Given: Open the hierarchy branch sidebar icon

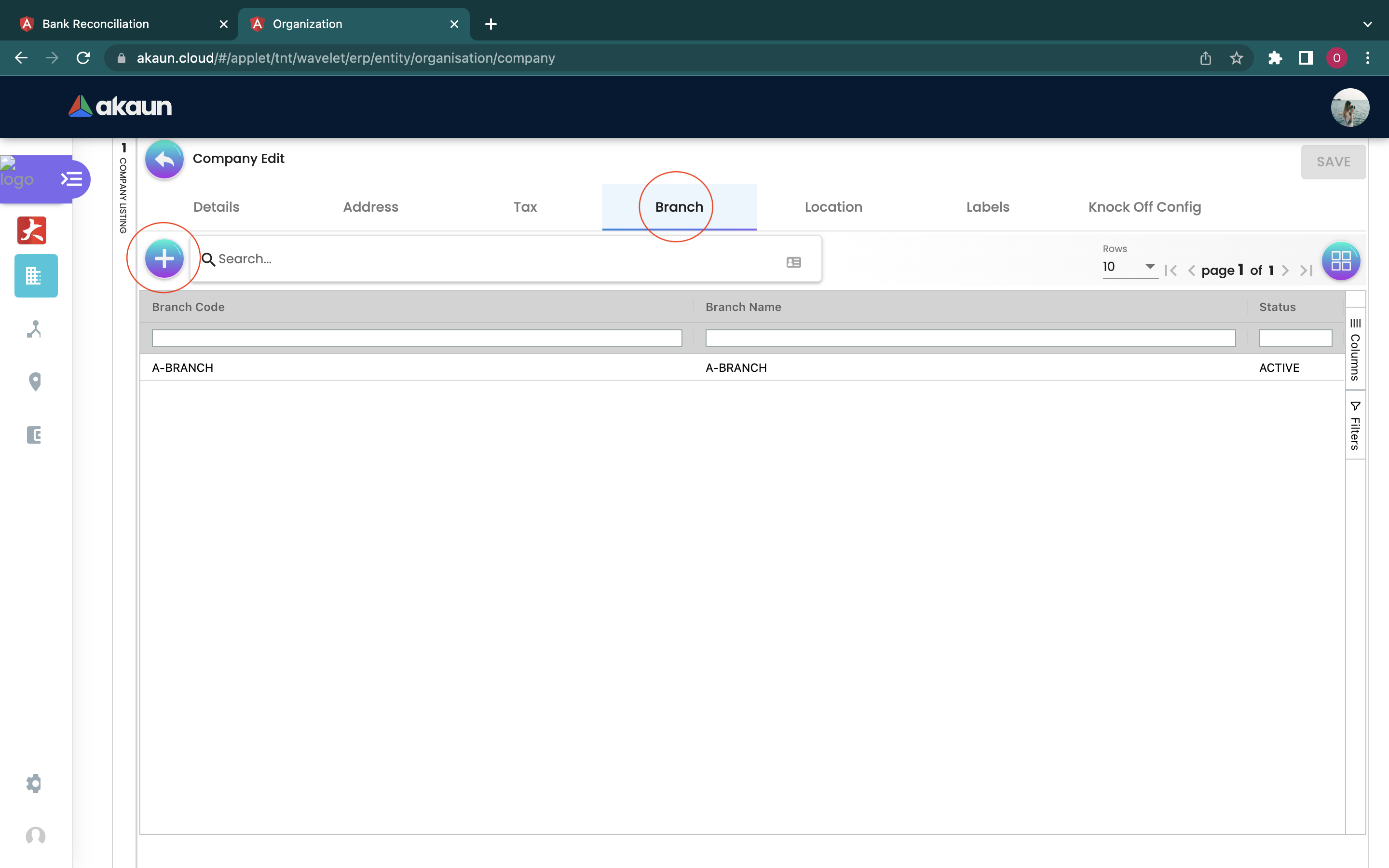Looking at the screenshot, I should point(34,329).
